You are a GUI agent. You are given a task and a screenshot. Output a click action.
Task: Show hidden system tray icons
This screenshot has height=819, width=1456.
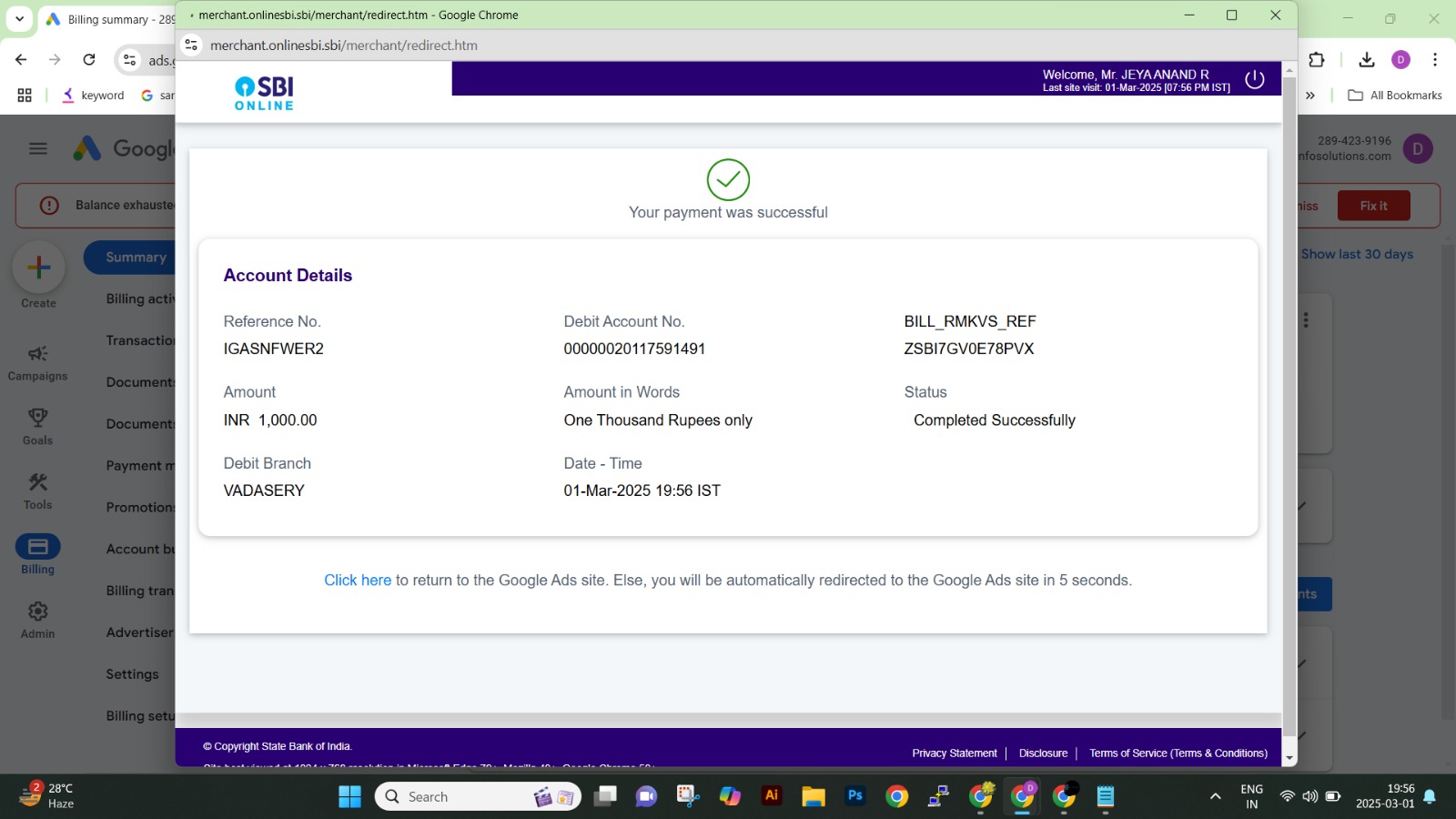pos(1215,796)
